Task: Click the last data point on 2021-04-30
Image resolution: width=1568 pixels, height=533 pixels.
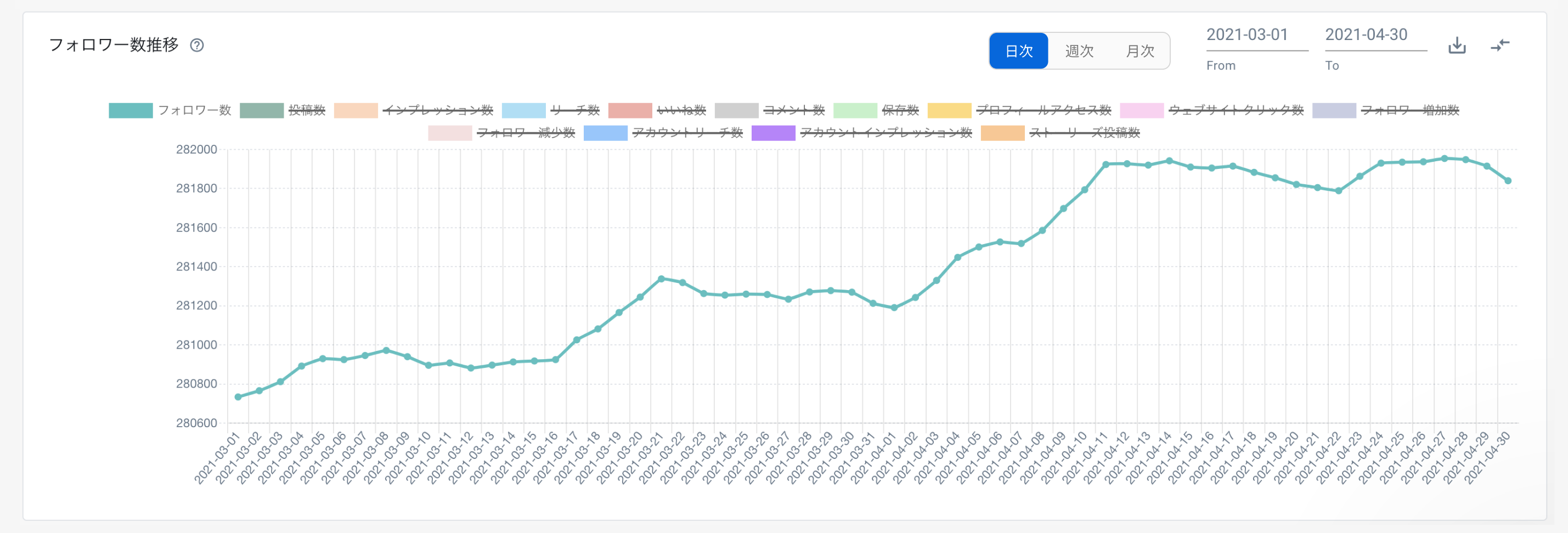Action: pos(1508,181)
